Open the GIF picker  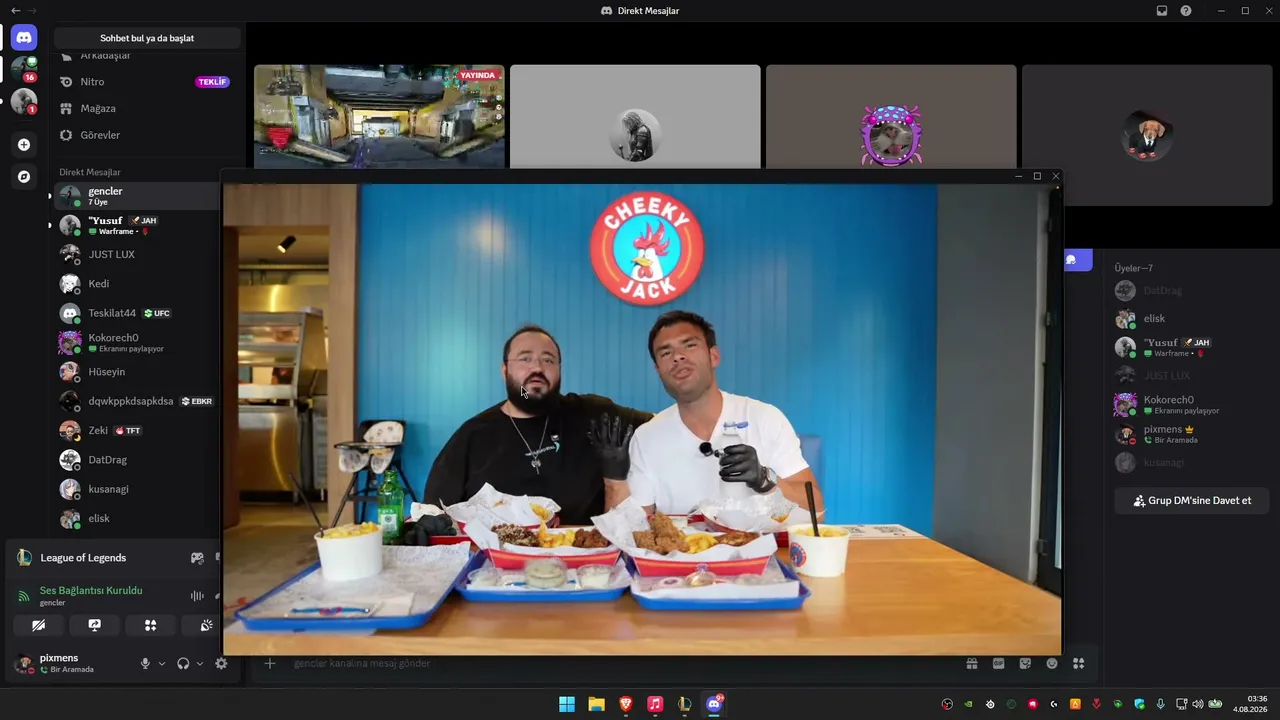(998, 663)
